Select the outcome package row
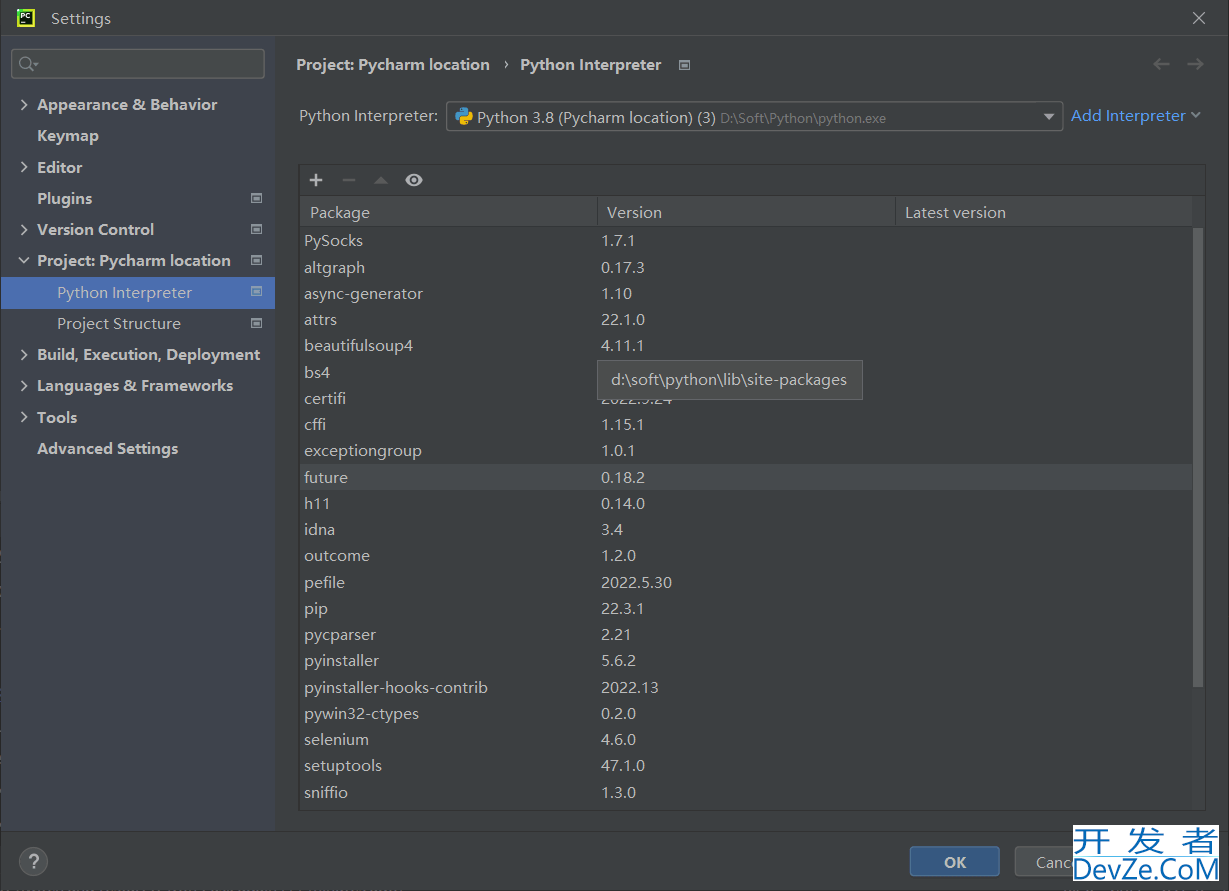 [x=746, y=556]
